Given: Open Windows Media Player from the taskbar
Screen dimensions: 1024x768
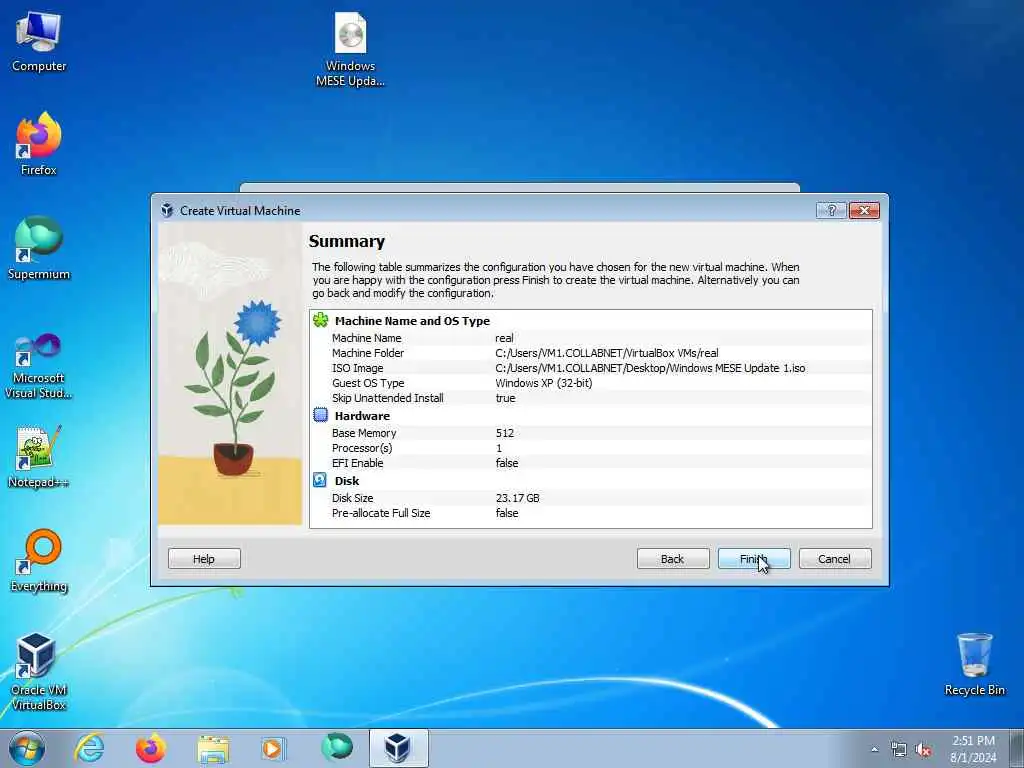Looking at the screenshot, I should point(273,749).
